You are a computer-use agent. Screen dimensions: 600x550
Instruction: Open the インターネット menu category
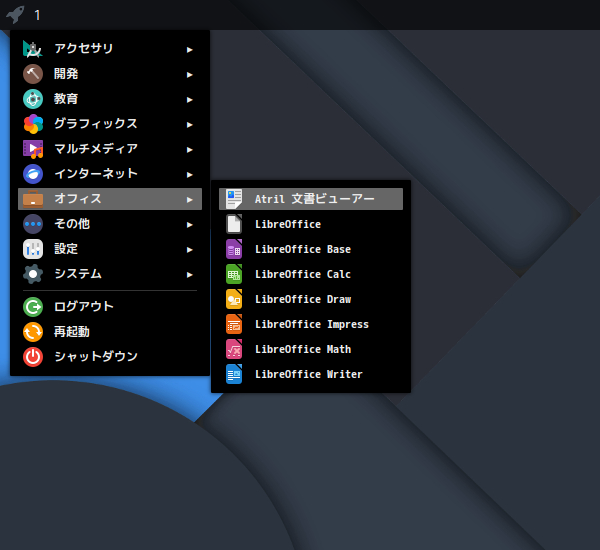110,174
